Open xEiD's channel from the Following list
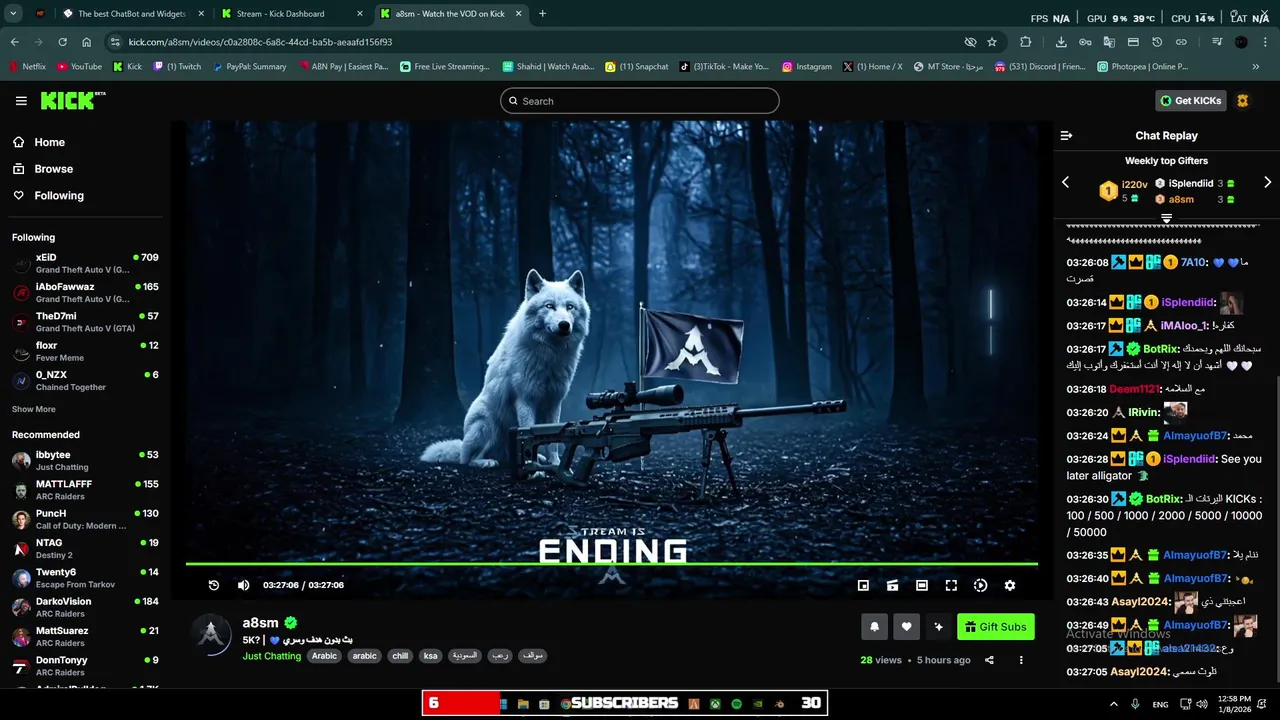The height and width of the screenshot is (720, 1280). pos(85,263)
